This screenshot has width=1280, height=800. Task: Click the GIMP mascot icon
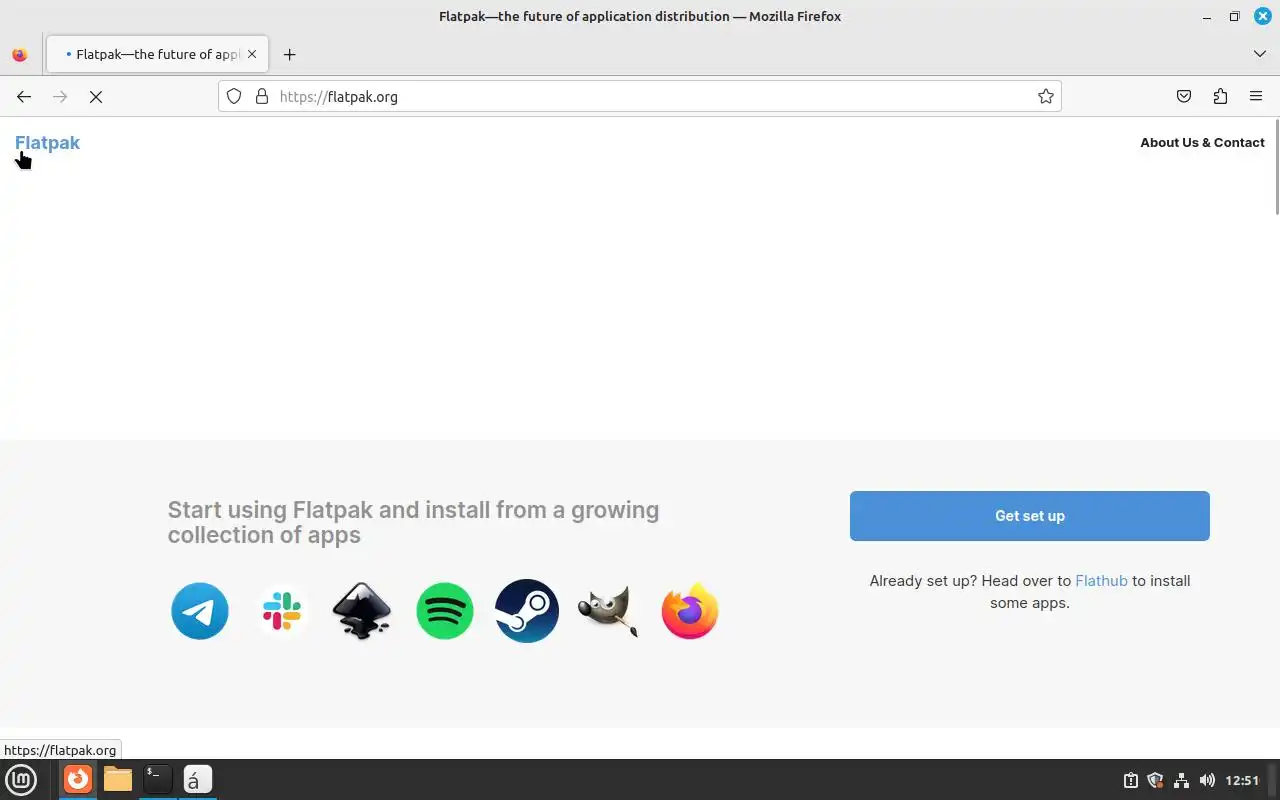pyautogui.click(x=608, y=611)
